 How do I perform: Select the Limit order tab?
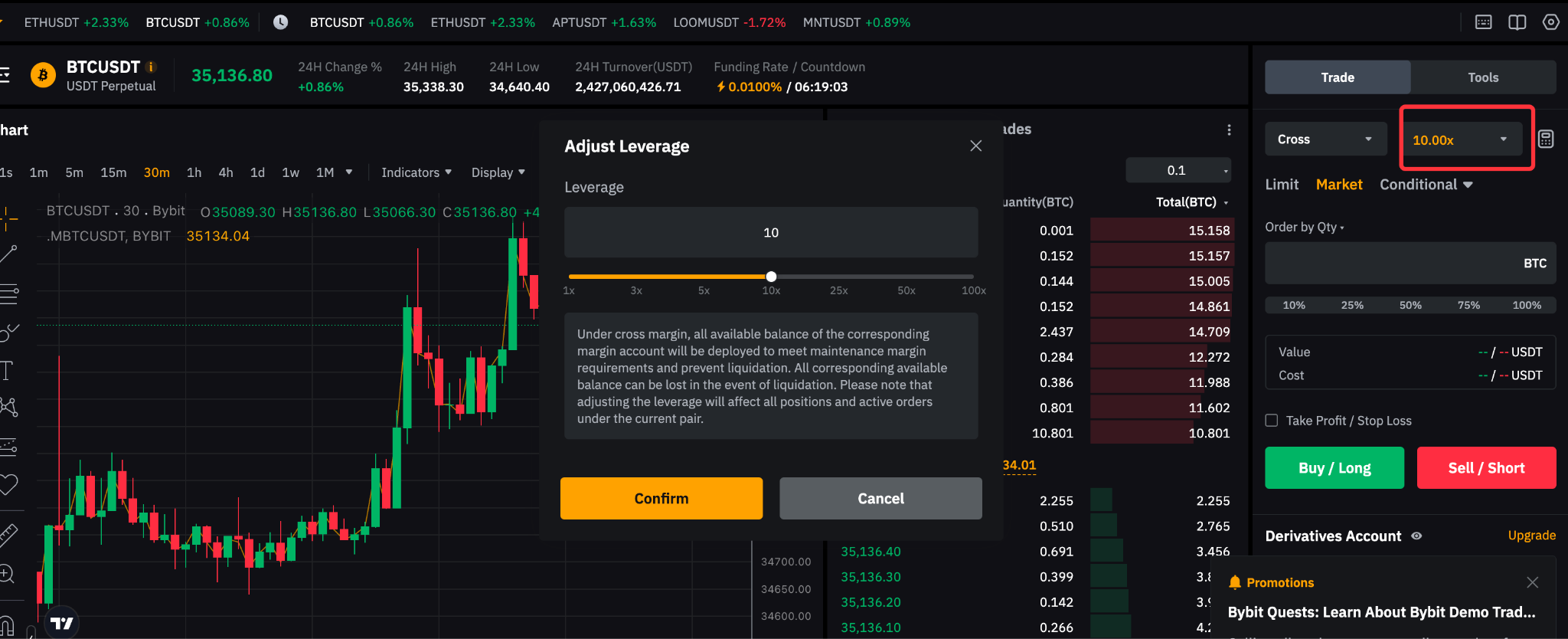[x=1282, y=185]
